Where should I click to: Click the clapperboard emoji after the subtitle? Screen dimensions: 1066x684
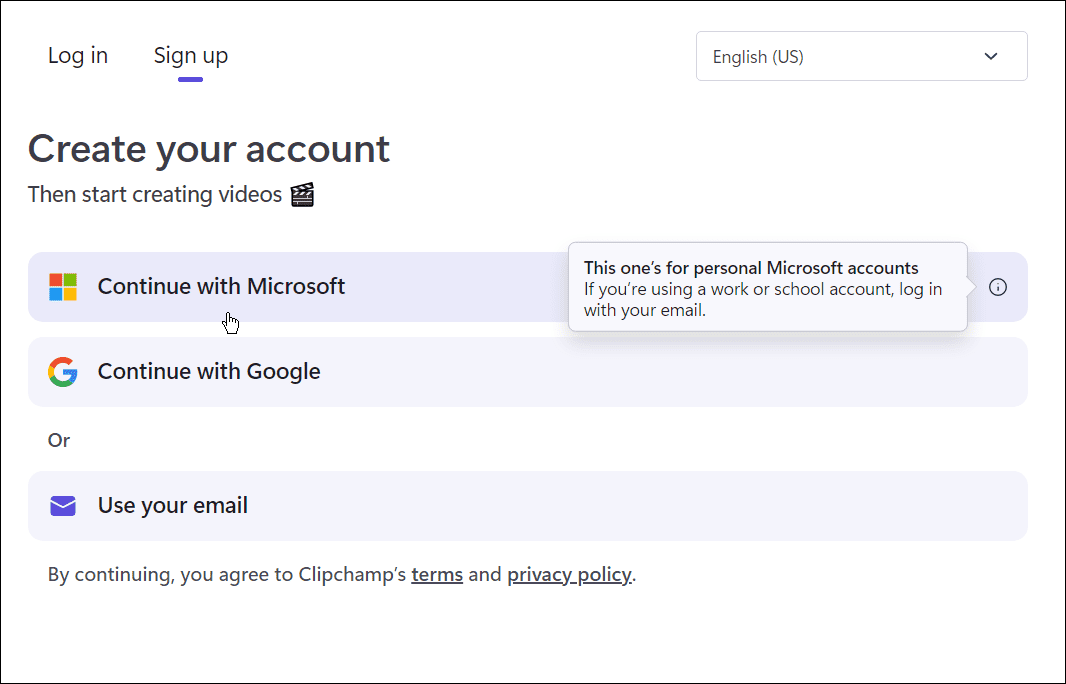(x=303, y=193)
